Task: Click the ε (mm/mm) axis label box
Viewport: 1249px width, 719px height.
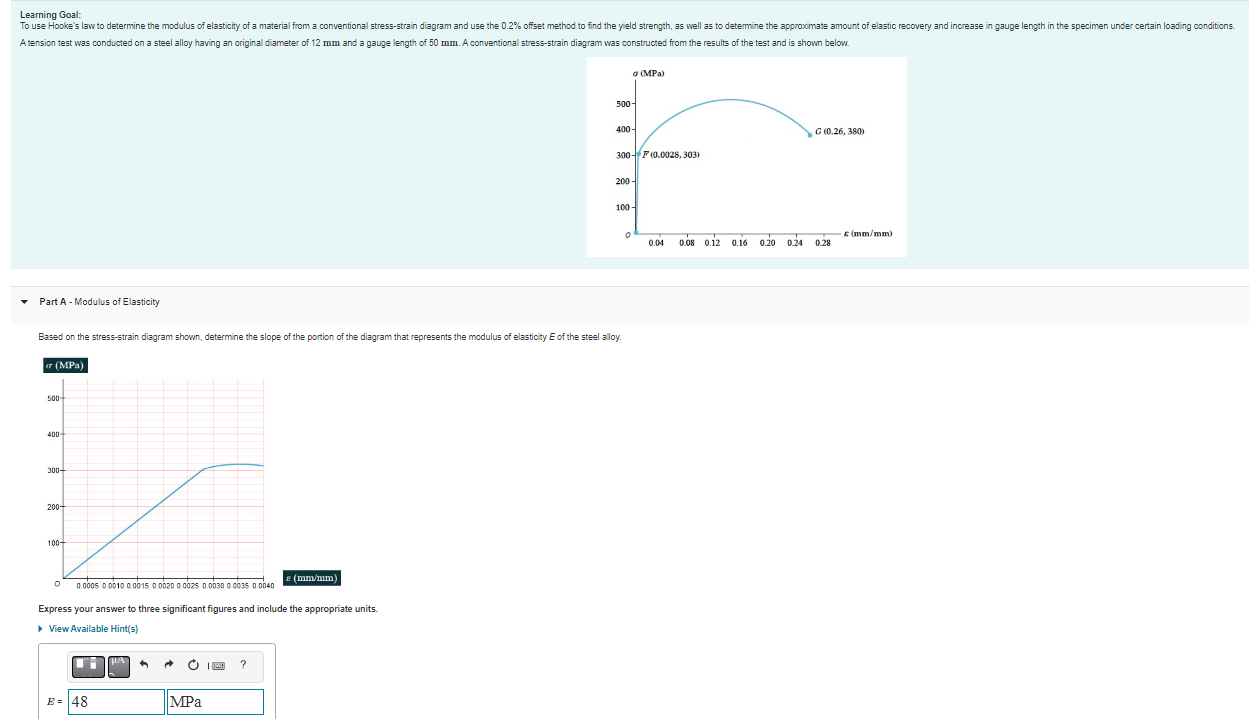Action: click(312, 577)
